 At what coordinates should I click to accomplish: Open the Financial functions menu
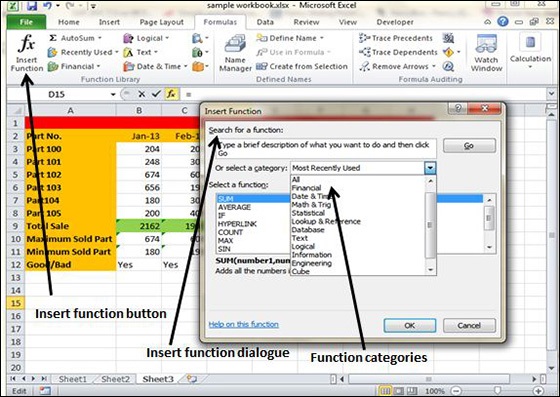pos(74,66)
